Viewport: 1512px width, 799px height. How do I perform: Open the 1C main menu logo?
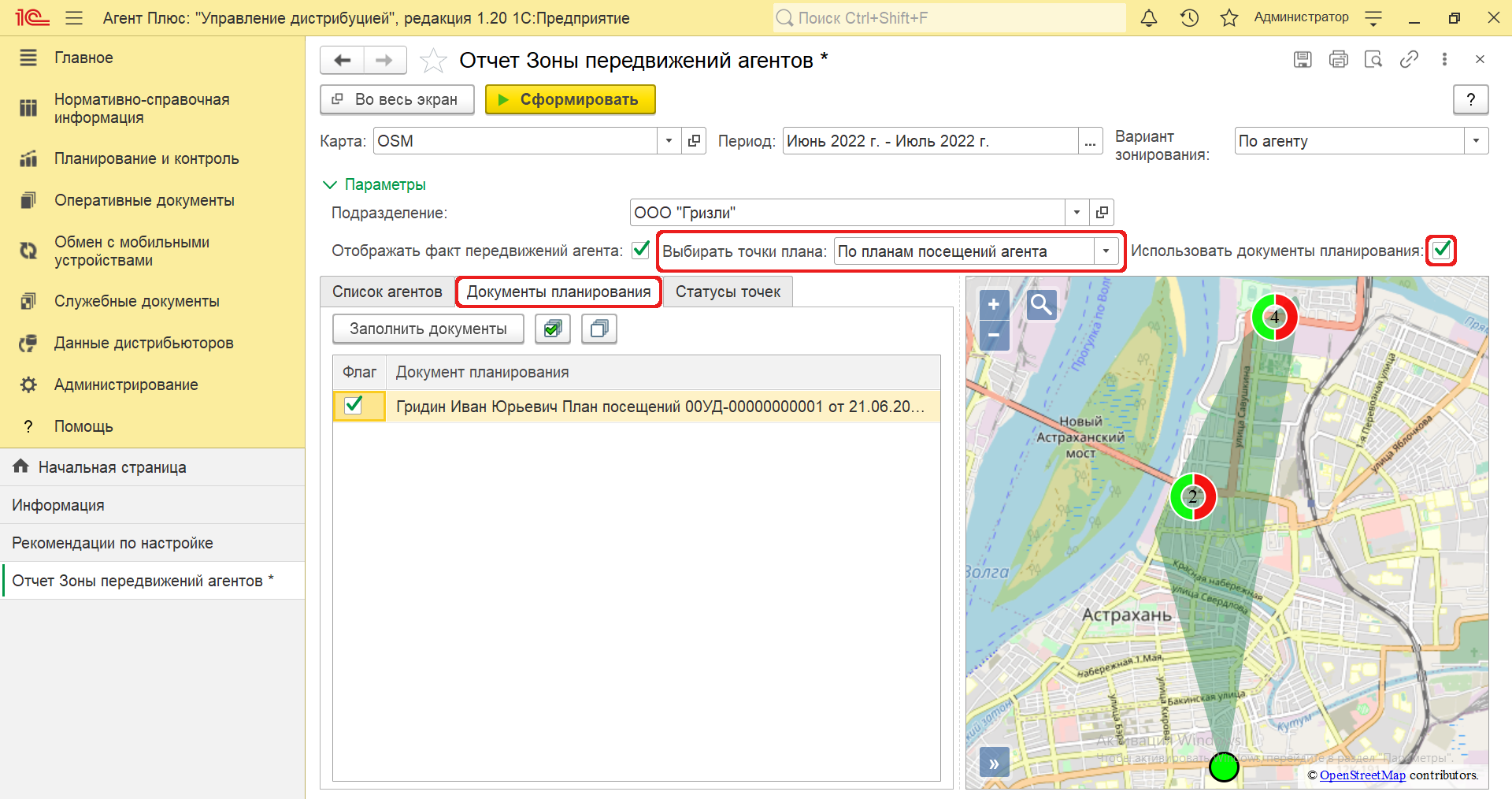tap(31, 17)
